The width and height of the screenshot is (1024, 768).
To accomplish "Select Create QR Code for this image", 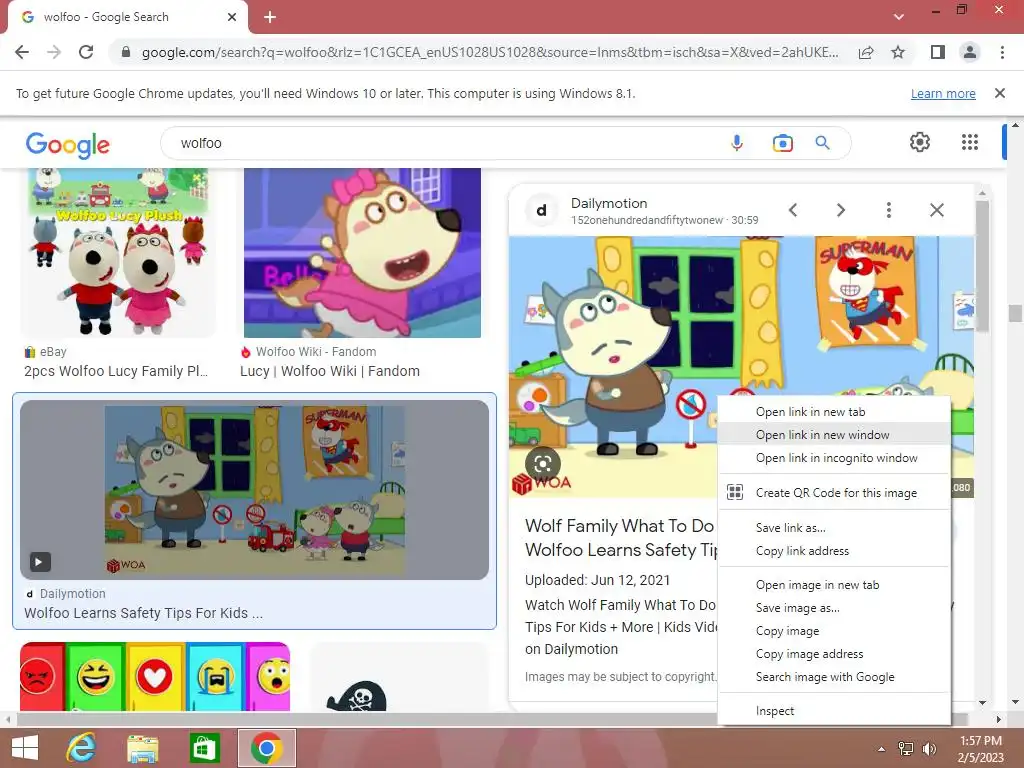I will (x=833, y=493).
